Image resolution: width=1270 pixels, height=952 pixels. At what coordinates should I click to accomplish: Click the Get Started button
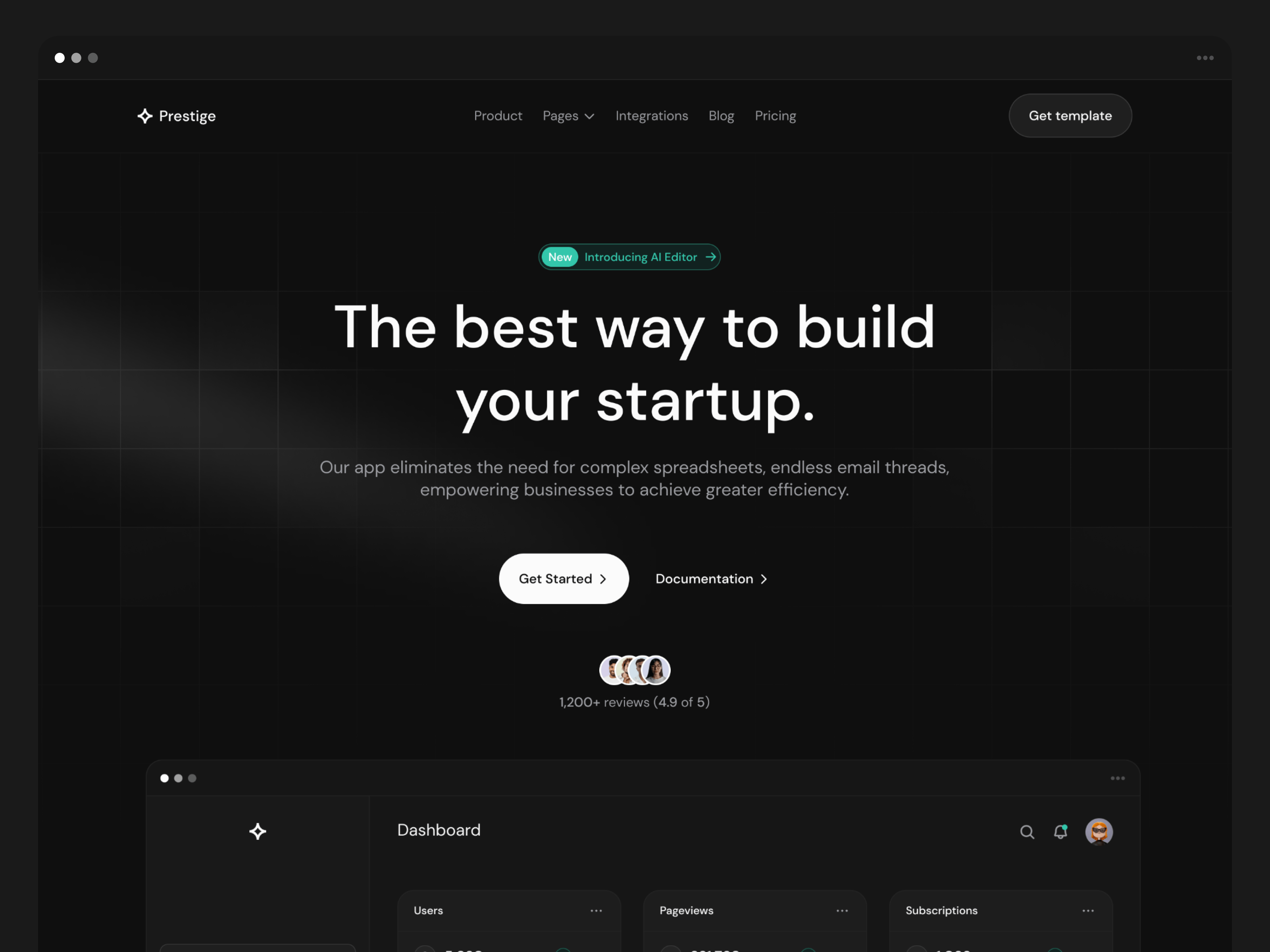[563, 578]
